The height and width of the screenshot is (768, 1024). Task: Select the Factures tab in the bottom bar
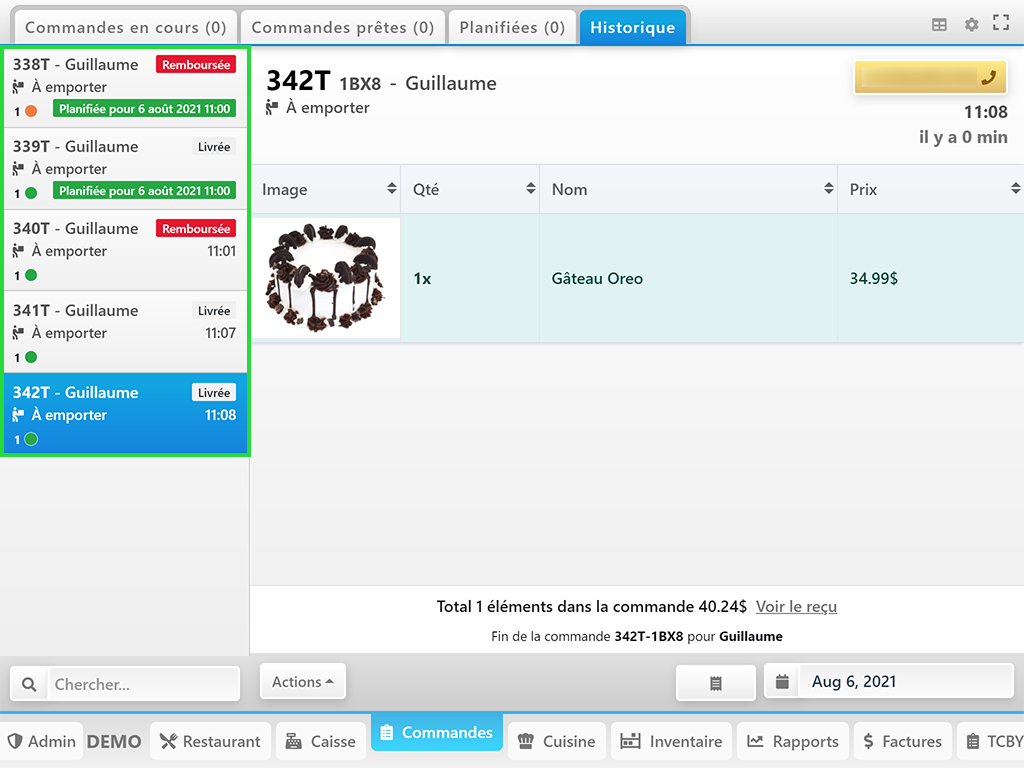coord(902,741)
